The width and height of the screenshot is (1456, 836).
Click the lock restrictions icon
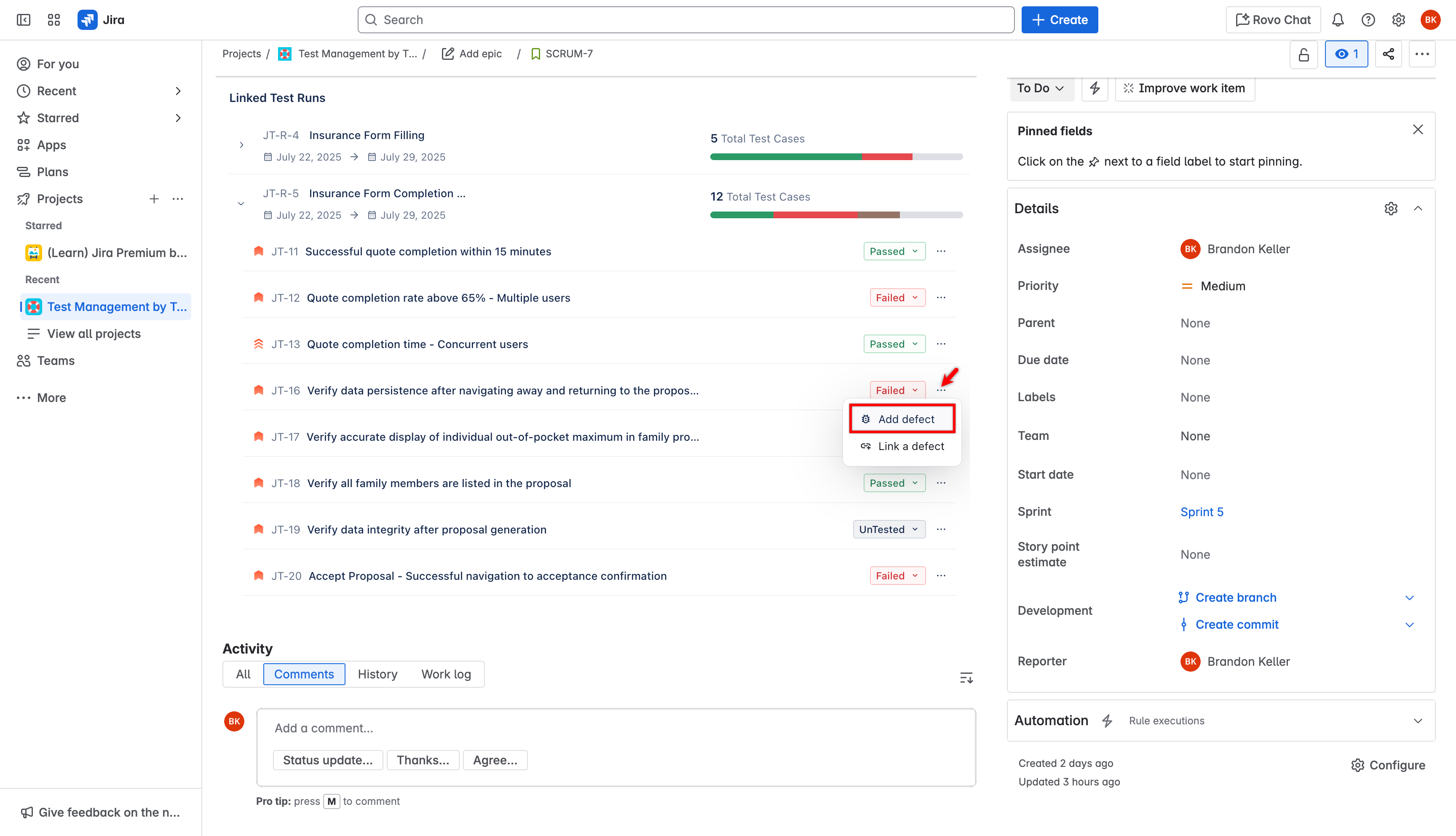(x=1303, y=54)
